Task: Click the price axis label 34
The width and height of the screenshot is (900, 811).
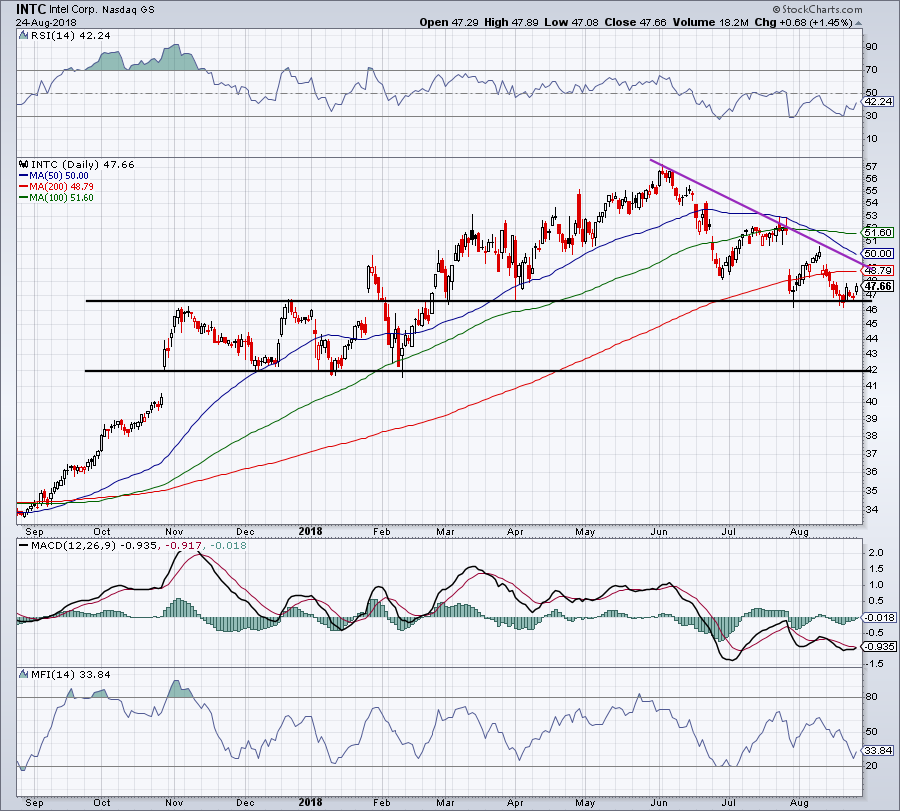Action: coord(871,510)
